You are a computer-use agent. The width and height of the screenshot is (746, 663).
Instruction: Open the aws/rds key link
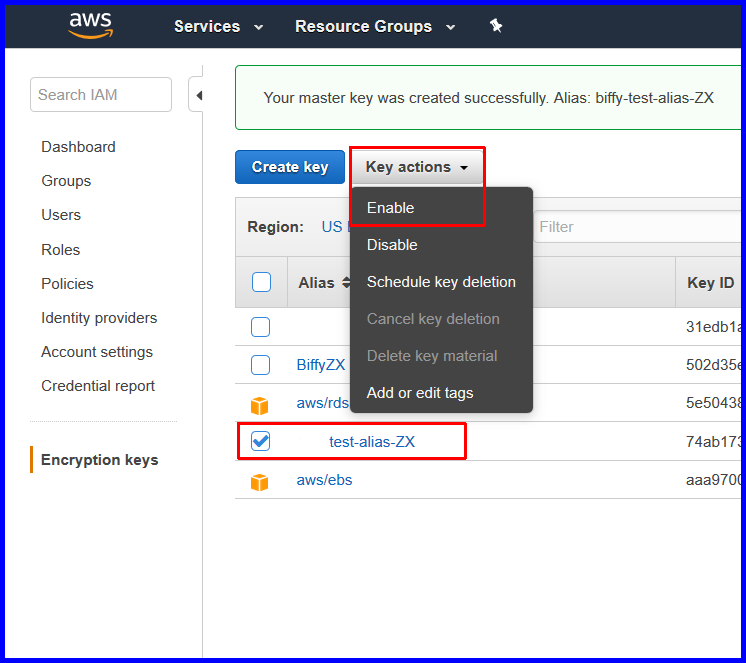tap(323, 403)
